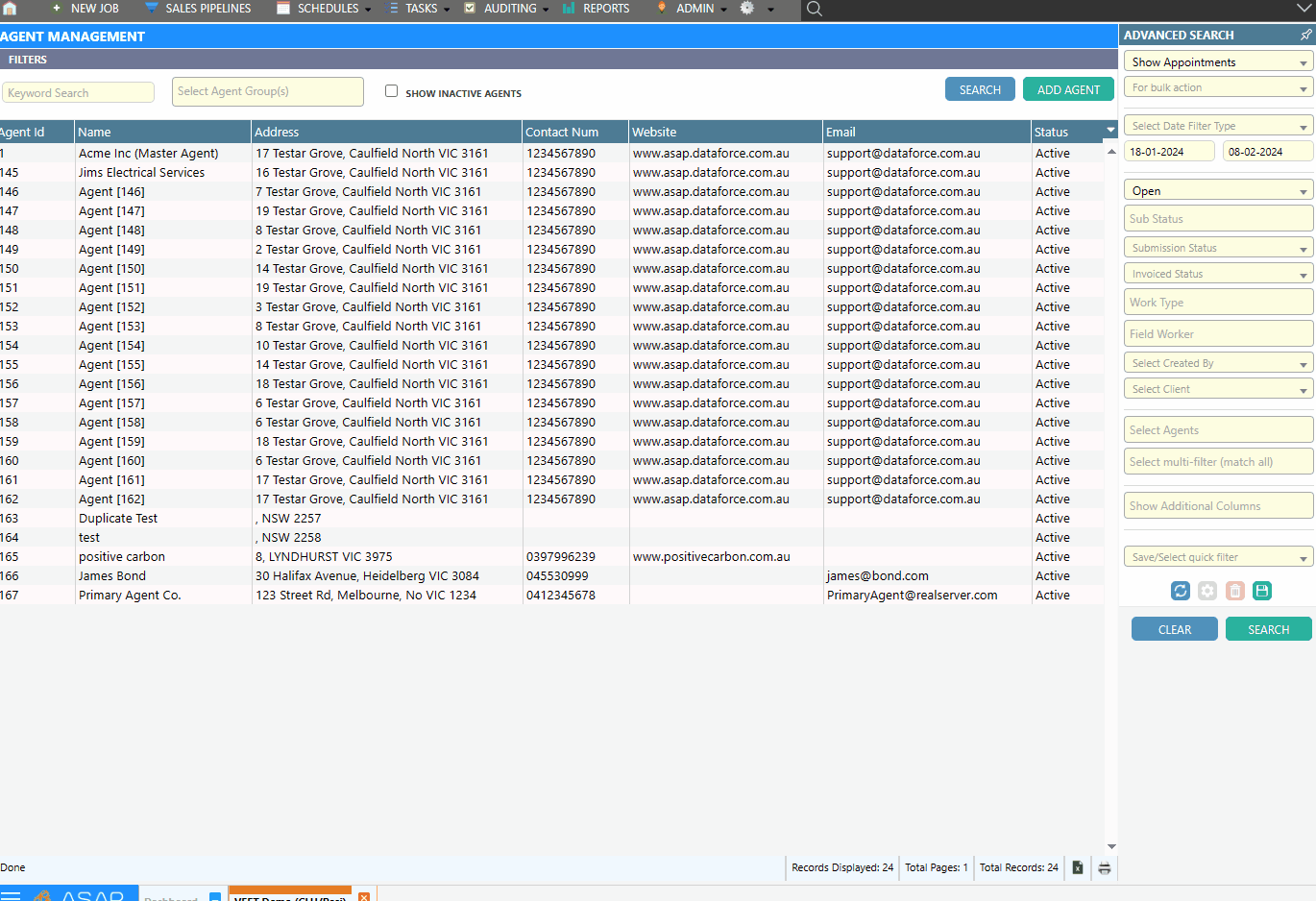Expand the Select Date Filter Type dropdown
Image resolution: width=1316 pixels, height=901 pixels.
pyautogui.click(x=1218, y=125)
